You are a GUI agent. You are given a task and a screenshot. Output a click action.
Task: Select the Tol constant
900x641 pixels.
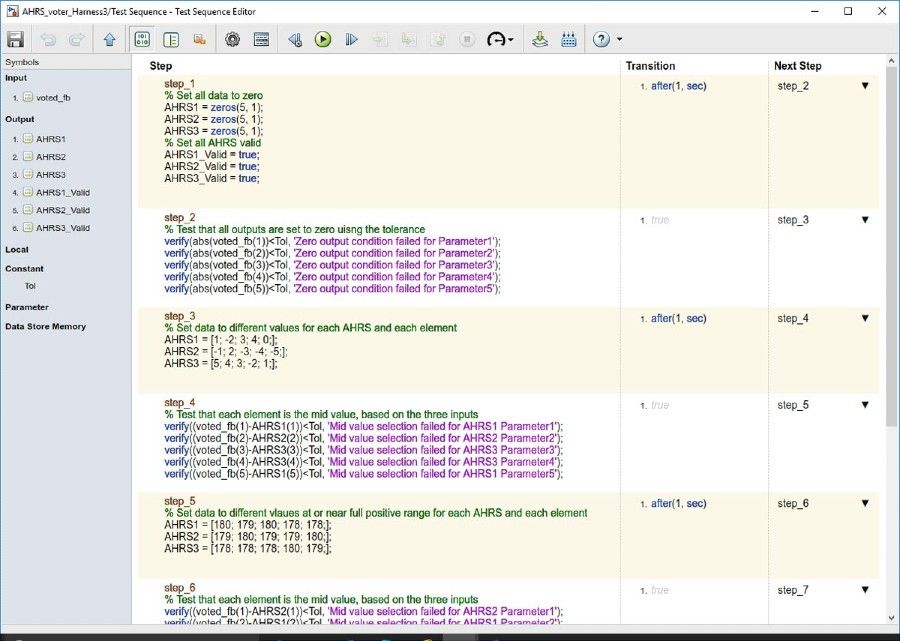(29, 287)
